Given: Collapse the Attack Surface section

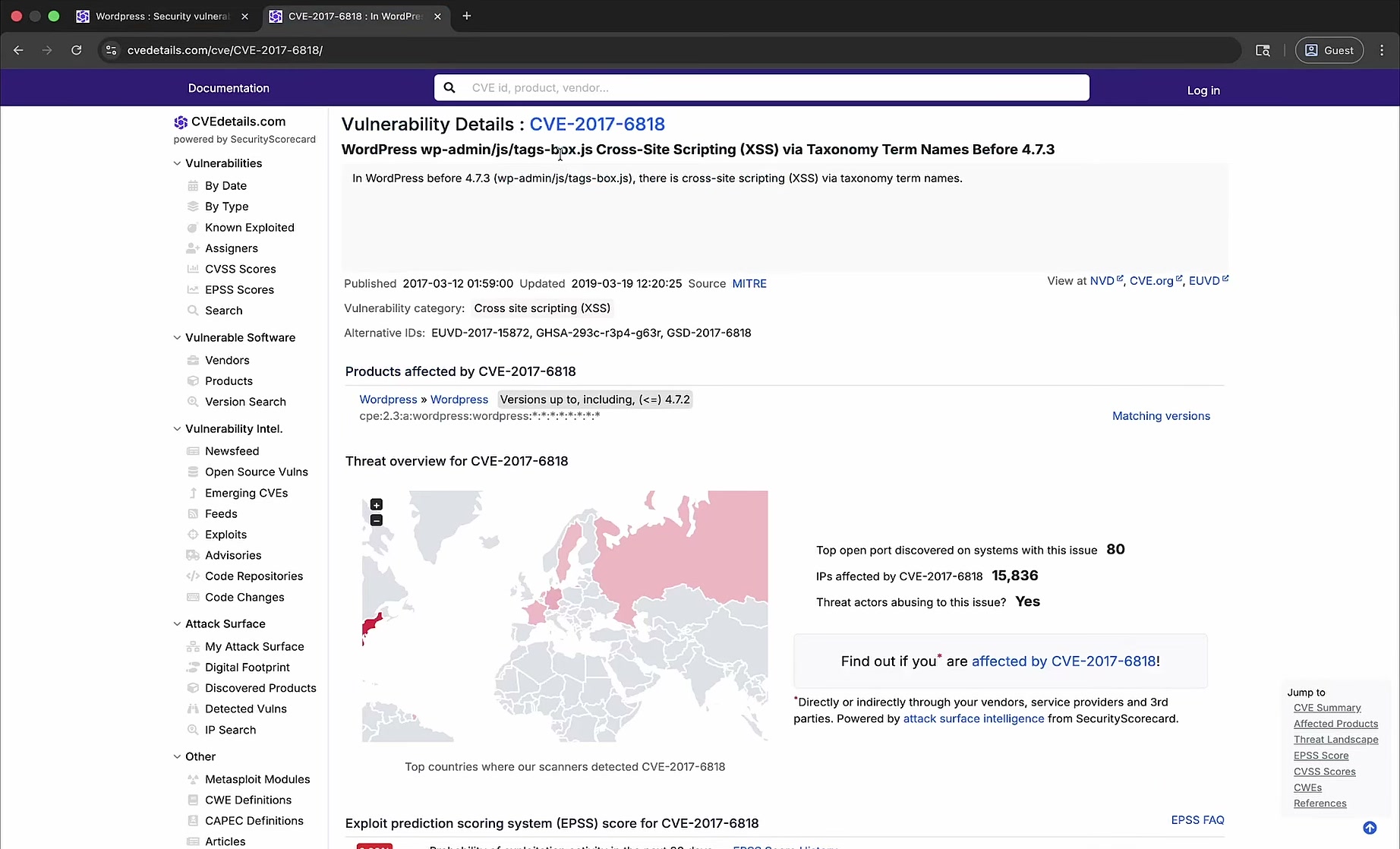Looking at the screenshot, I should (177, 624).
